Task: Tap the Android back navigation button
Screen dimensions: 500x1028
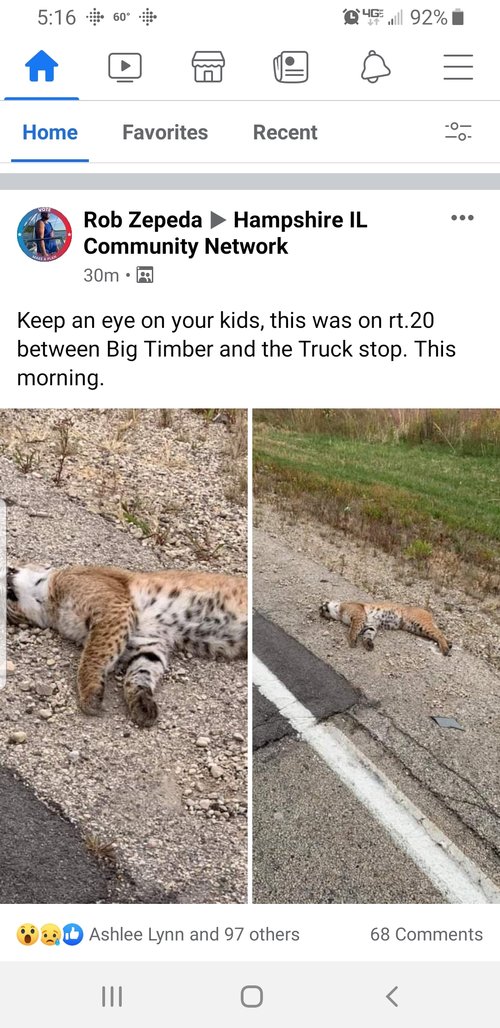Action: (392, 997)
